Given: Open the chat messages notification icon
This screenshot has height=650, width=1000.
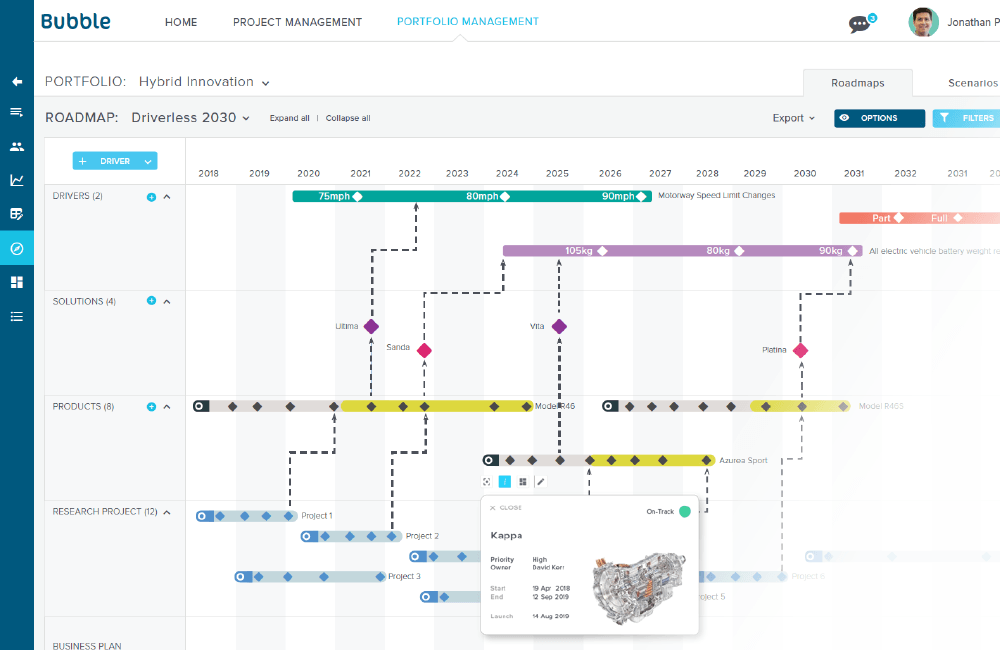Looking at the screenshot, I should pos(860,24).
